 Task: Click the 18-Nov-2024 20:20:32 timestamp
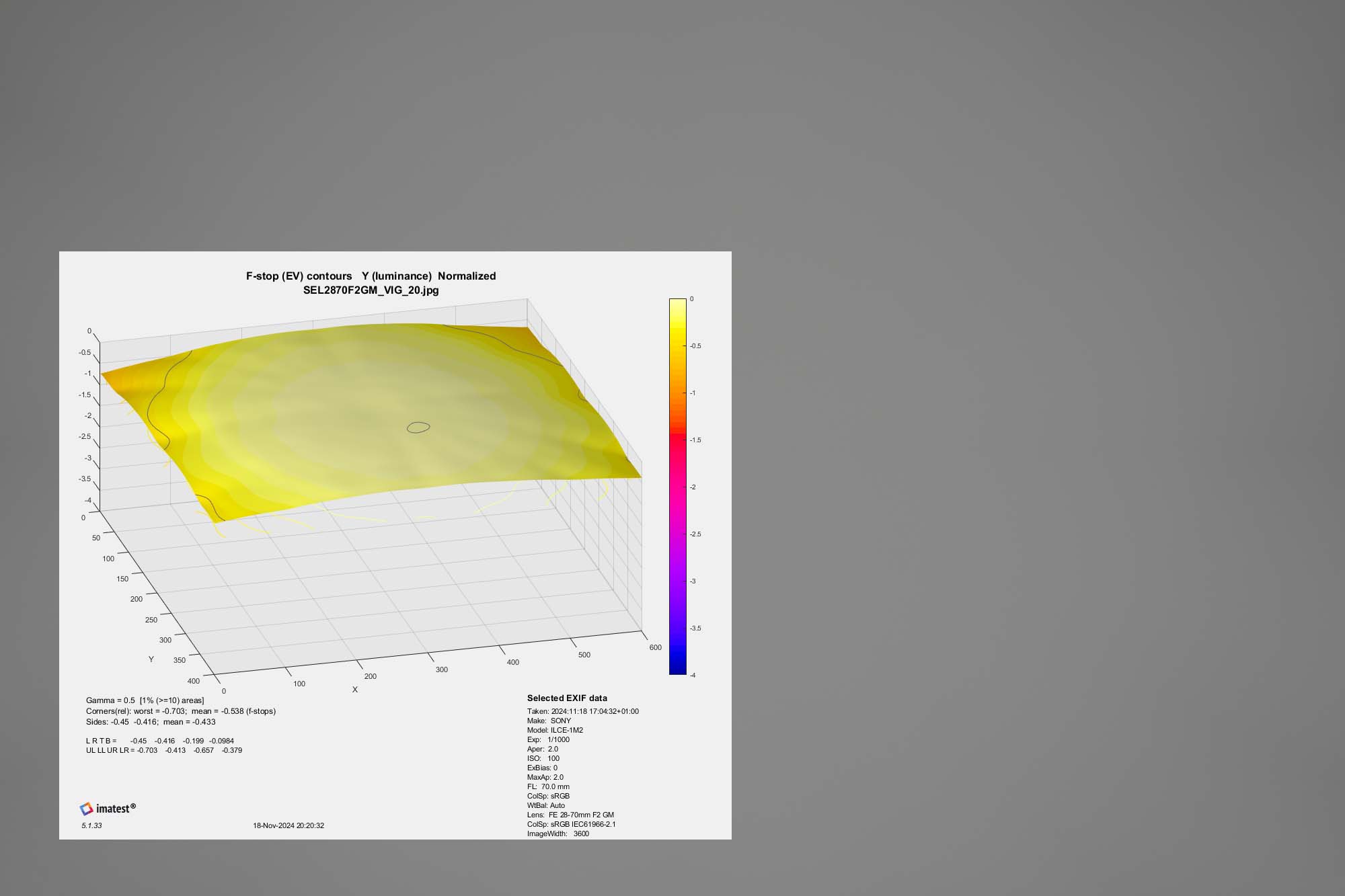289,825
